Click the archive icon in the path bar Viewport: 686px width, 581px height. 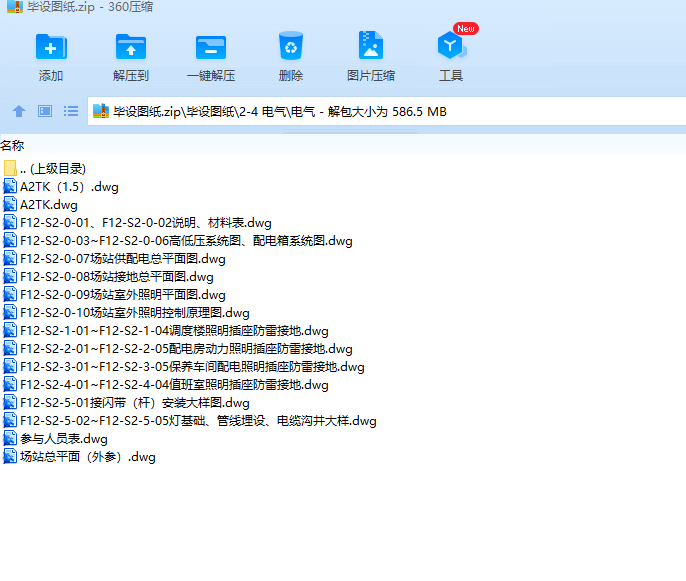[x=101, y=111]
